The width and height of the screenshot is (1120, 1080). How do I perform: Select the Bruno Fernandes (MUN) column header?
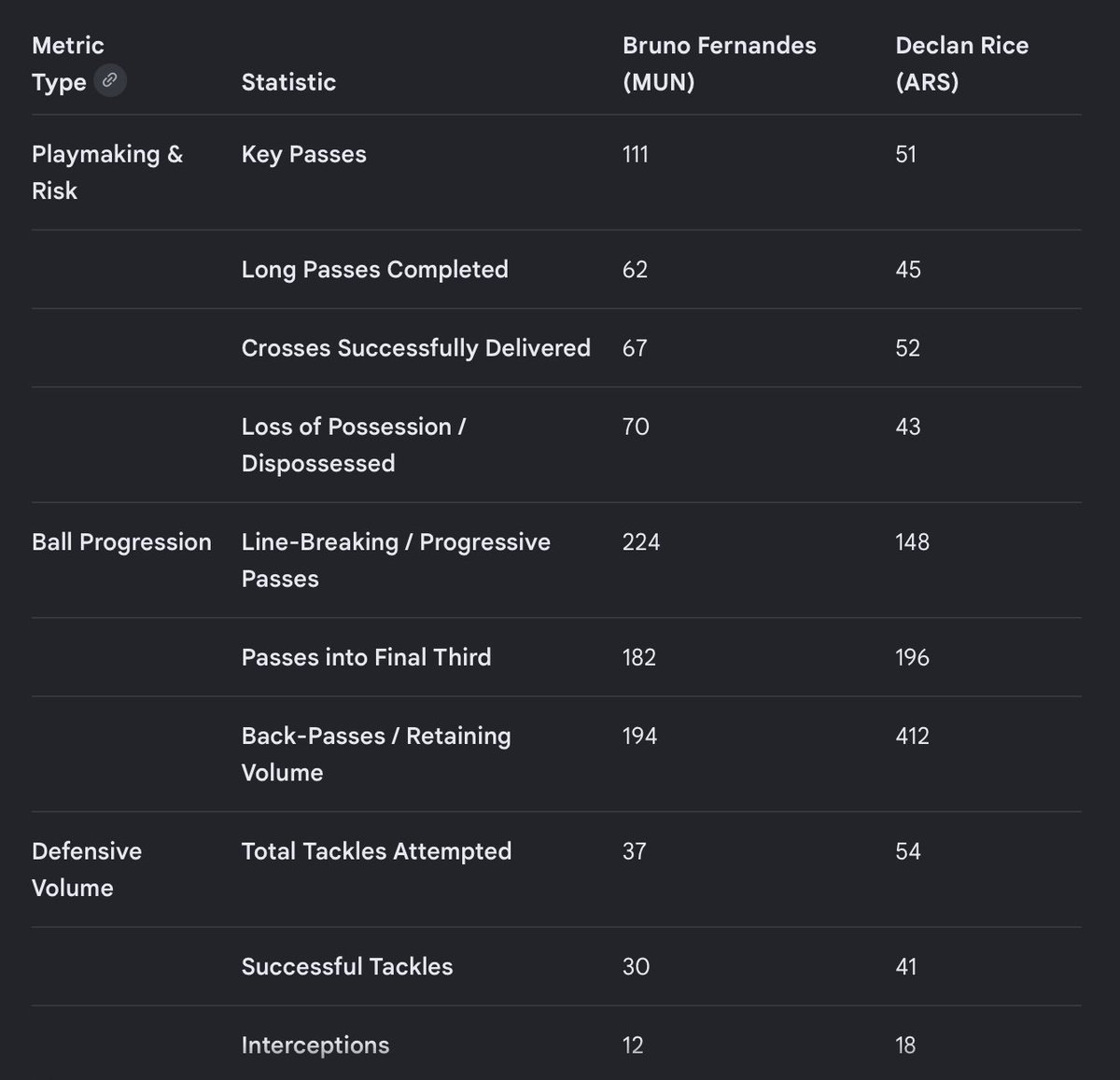coord(719,63)
